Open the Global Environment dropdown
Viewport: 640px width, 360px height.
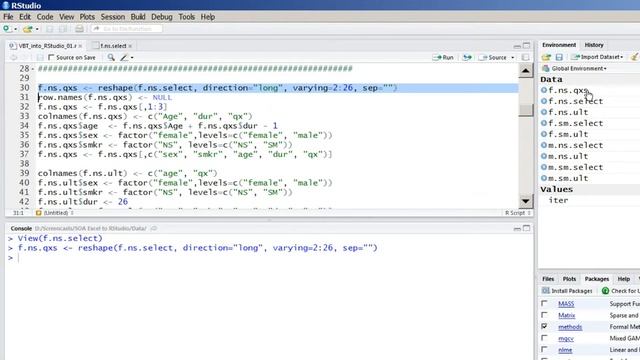click(574, 69)
